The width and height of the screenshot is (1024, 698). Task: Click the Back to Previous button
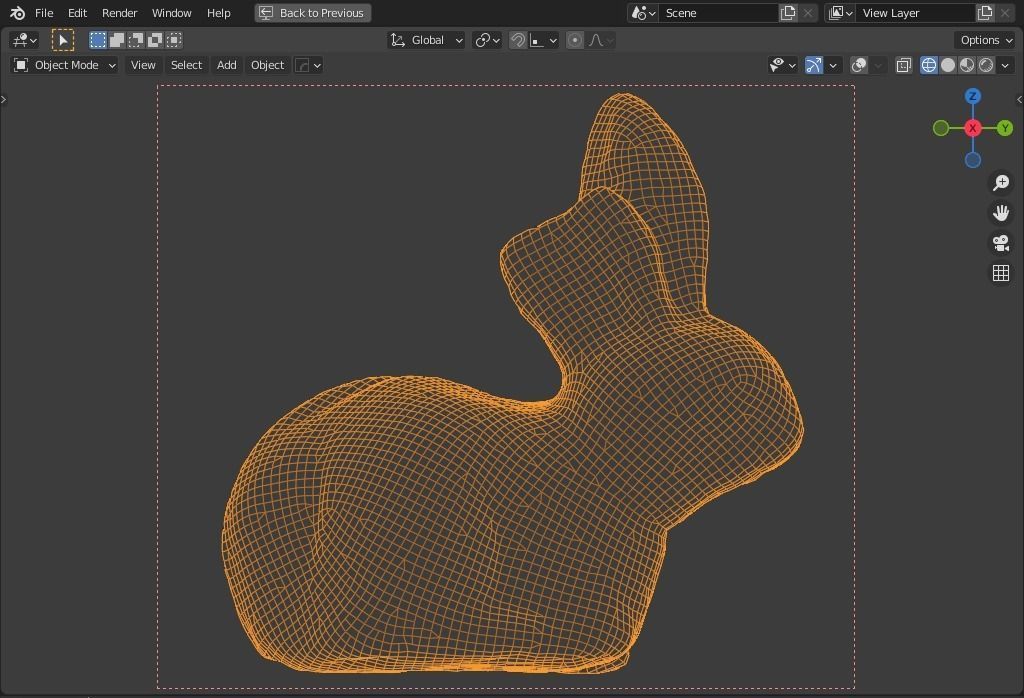(313, 13)
